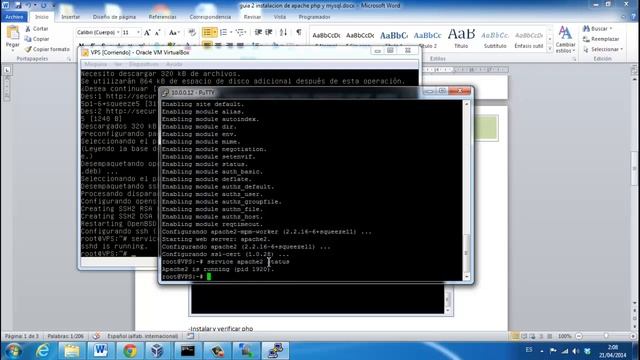Viewport: 640px width, 360px height.
Task: Switch to the Revisar tab
Action: click(252, 17)
